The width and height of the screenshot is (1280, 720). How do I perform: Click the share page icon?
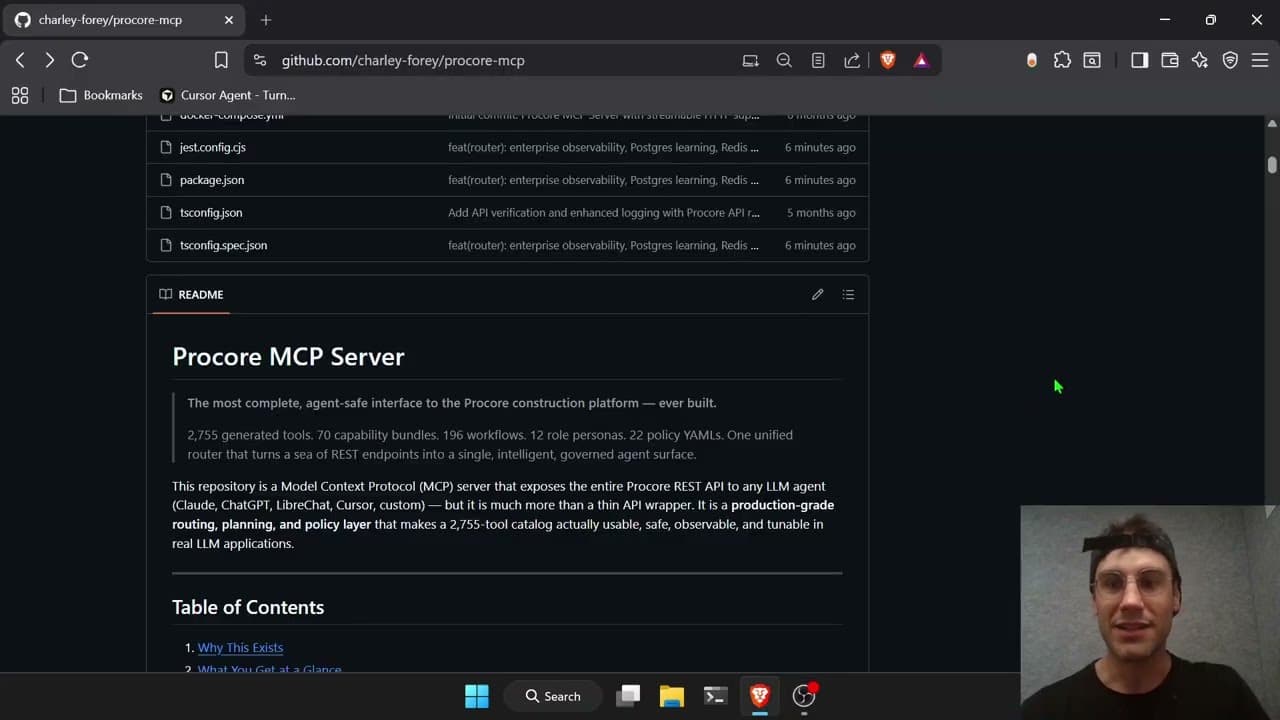click(852, 60)
